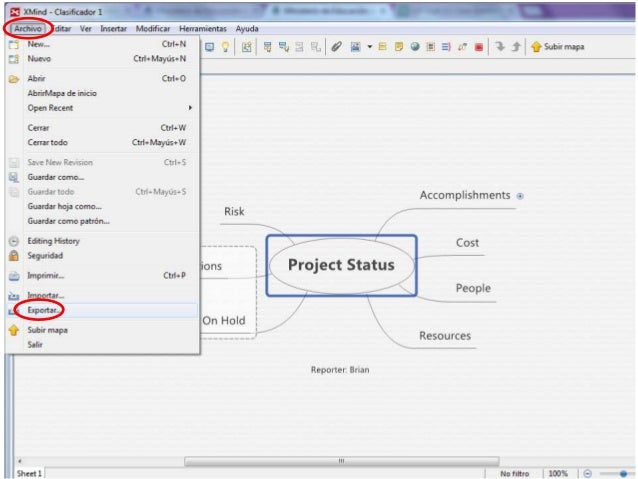Select the Risk topic
Image resolution: width=638 pixels, height=479 pixels.
coord(234,211)
